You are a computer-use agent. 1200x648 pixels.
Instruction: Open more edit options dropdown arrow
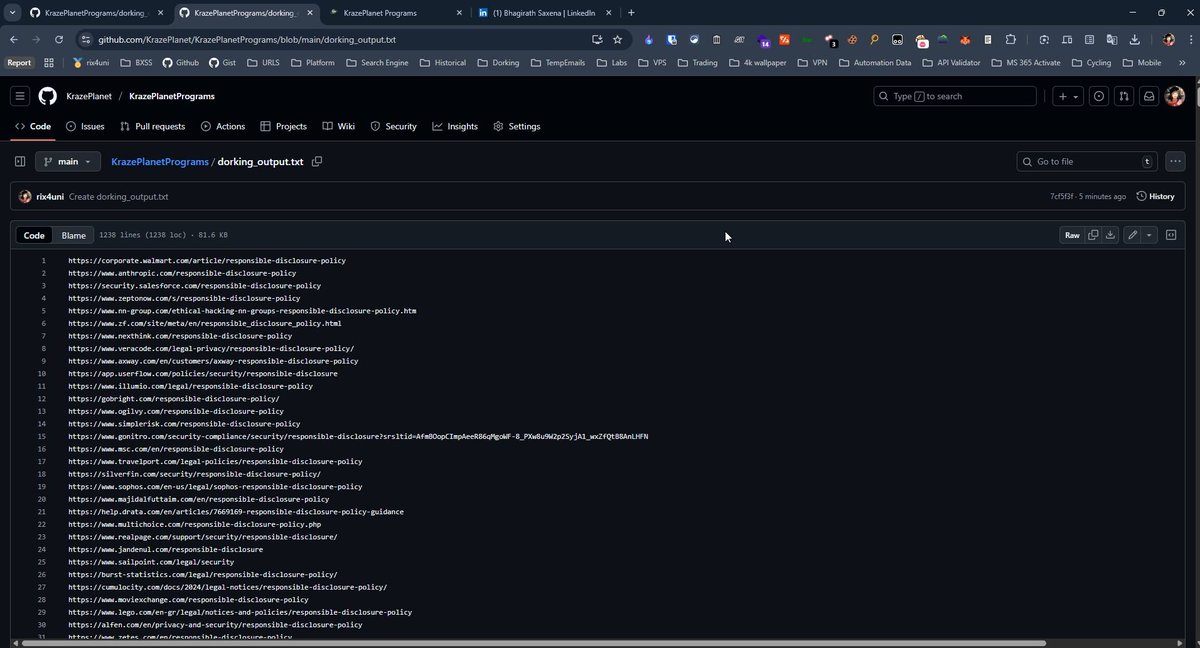point(1149,235)
